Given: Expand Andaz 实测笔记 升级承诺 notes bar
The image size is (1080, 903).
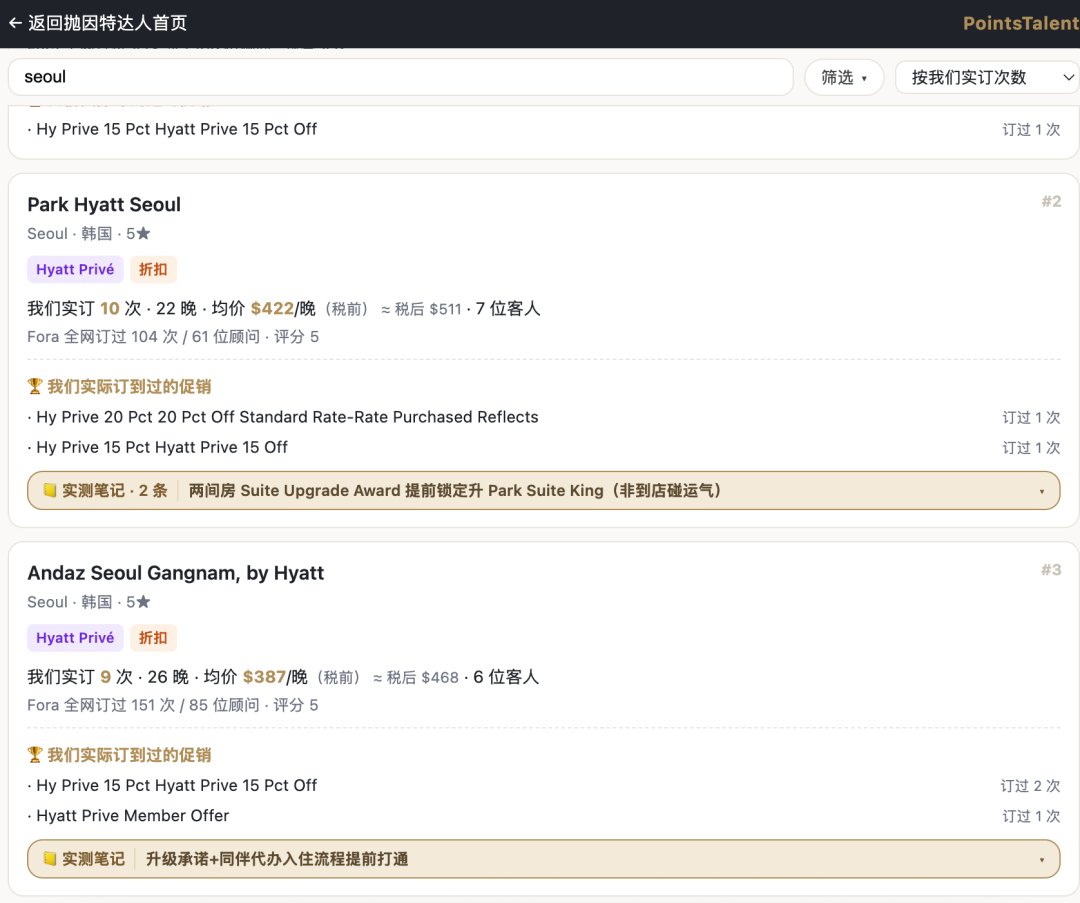Looking at the screenshot, I should [x=543, y=859].
